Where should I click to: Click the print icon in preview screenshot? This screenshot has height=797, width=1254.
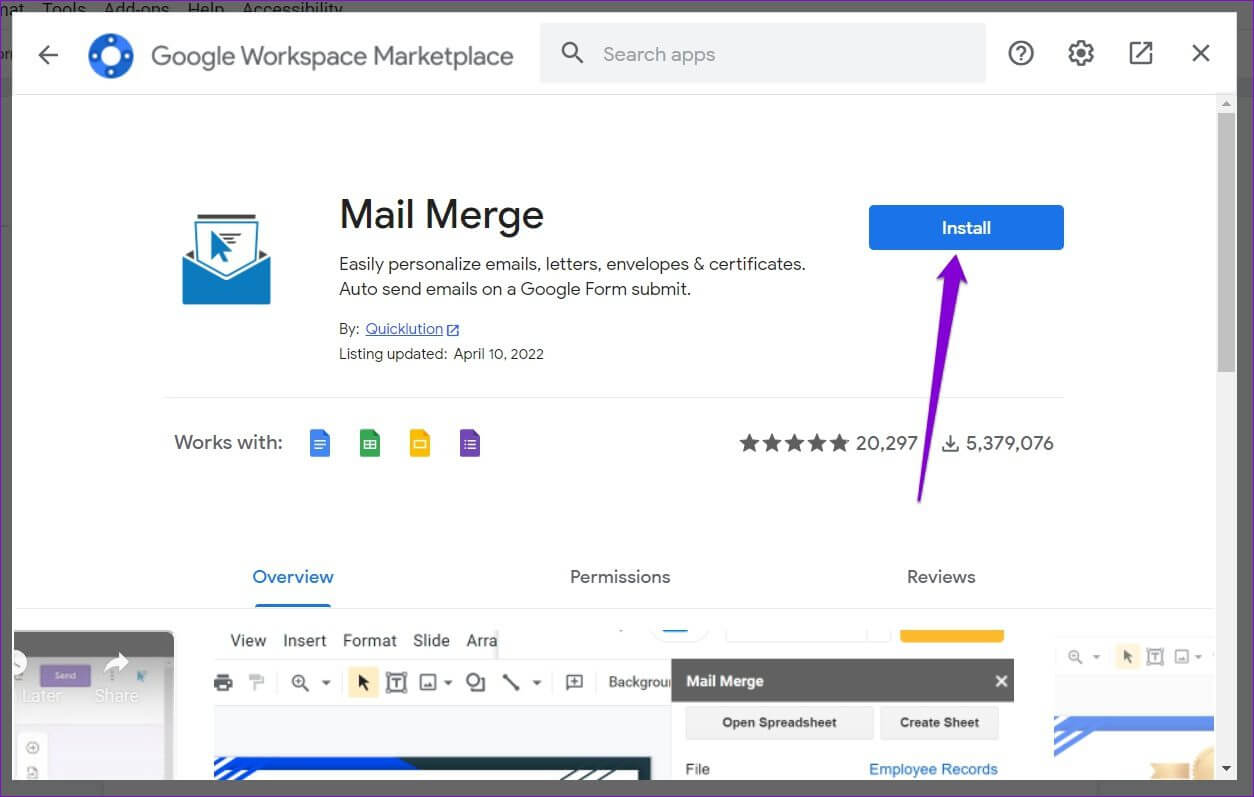[224, 683]
